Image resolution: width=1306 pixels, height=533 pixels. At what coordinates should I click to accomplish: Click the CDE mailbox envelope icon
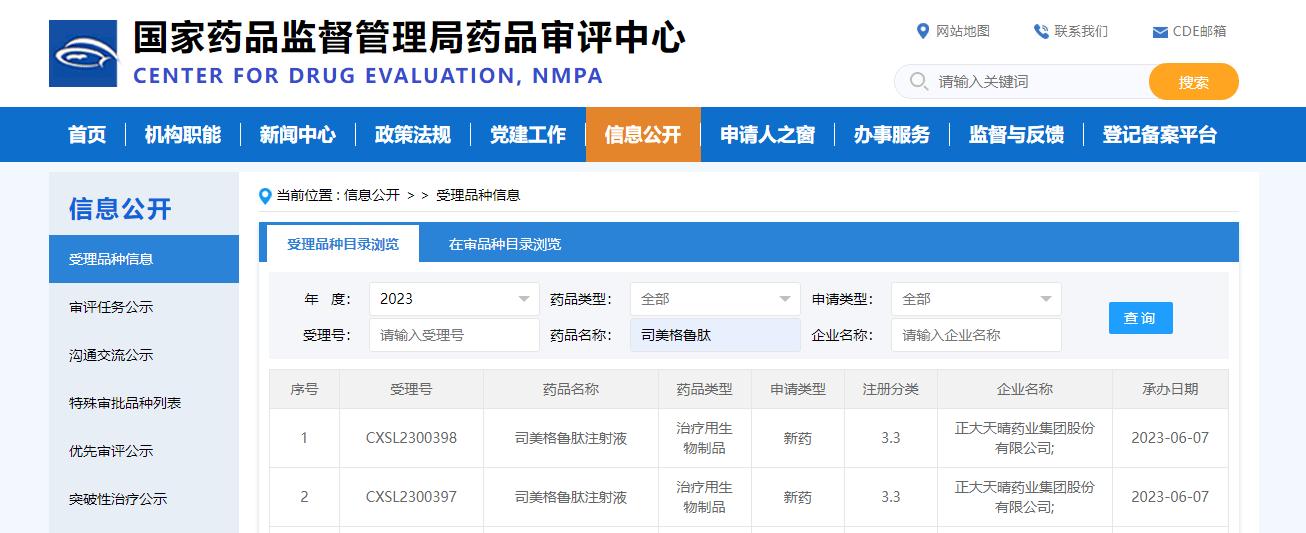click(1160, 32)
